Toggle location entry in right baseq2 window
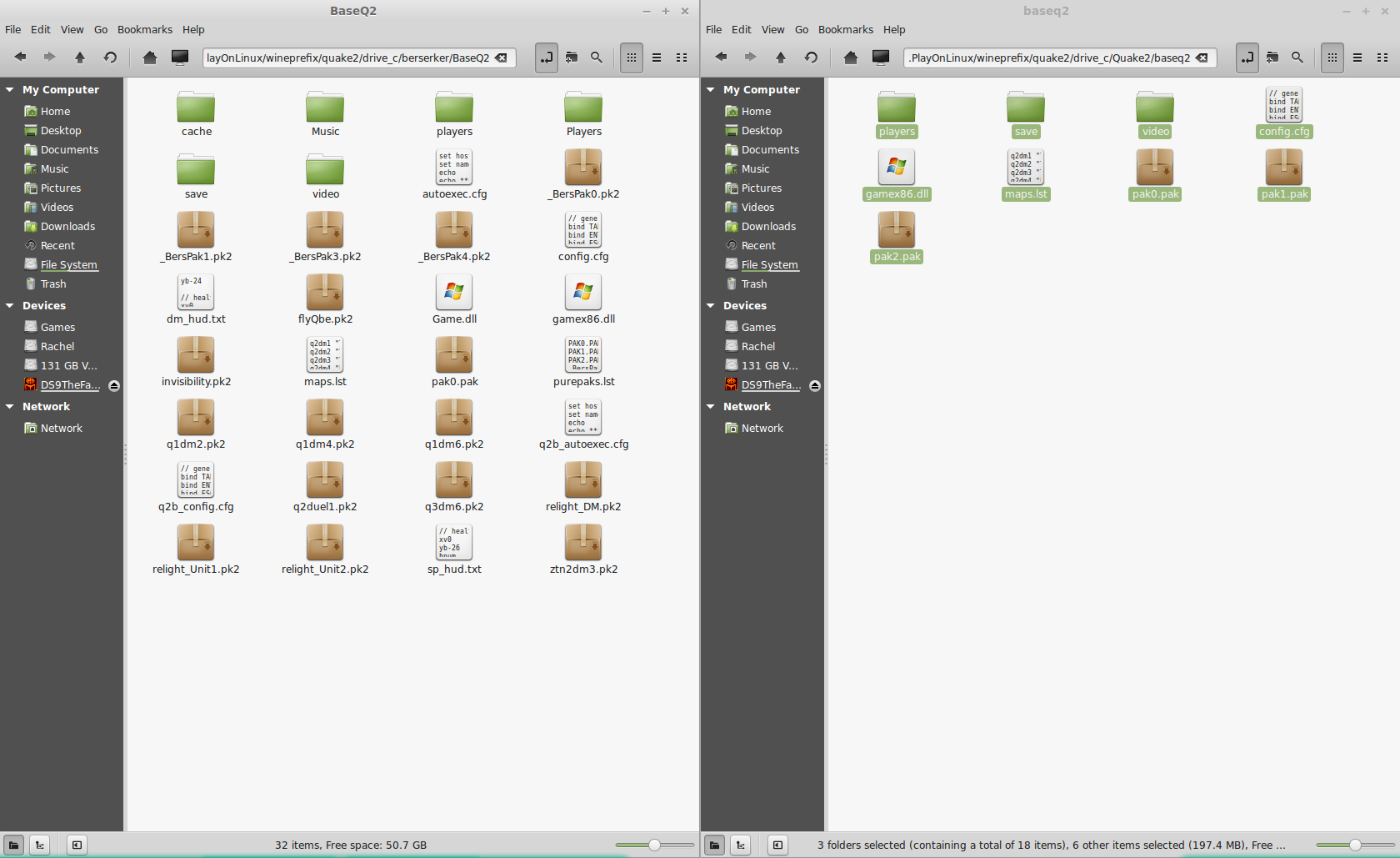The image size is (1400, 858). (x=1247, y=58)
